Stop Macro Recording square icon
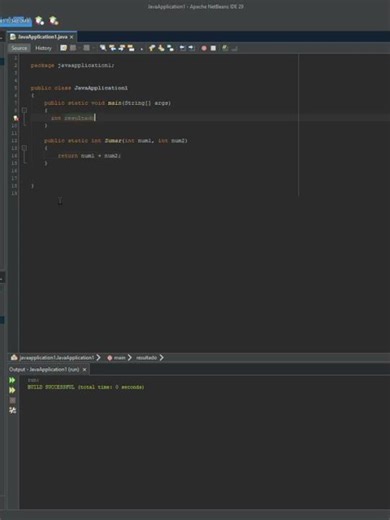The width and height of the screenshot is (390, 520). (213, 48)
